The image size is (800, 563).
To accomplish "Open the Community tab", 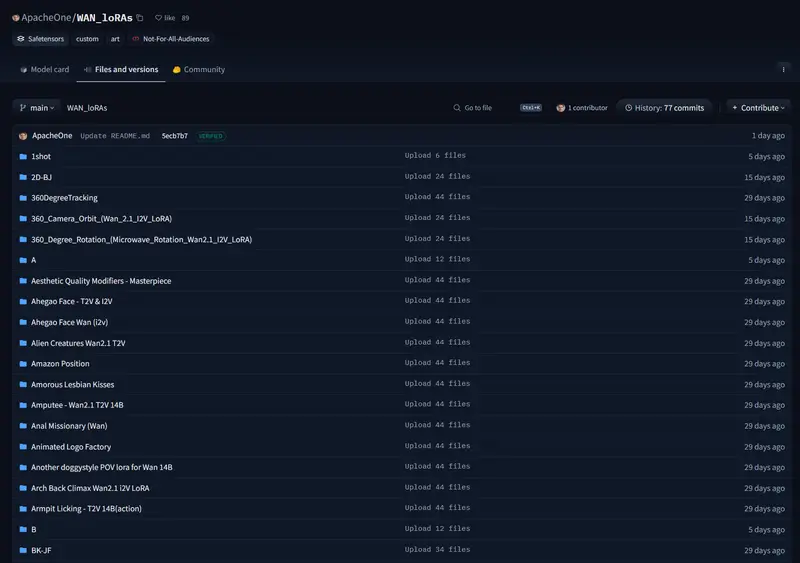I will 199,70.
